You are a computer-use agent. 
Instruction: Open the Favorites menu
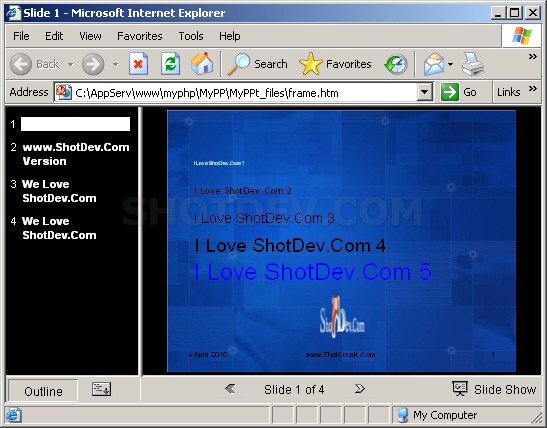pos(140,36)
